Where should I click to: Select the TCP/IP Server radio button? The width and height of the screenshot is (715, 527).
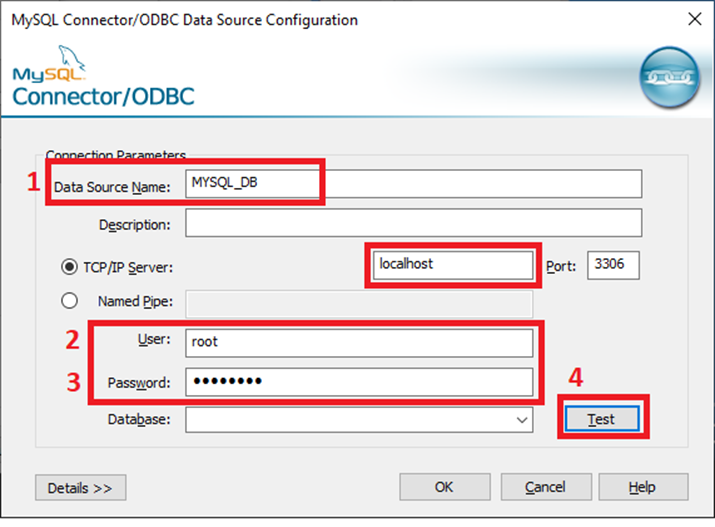(x=69, y=267)
